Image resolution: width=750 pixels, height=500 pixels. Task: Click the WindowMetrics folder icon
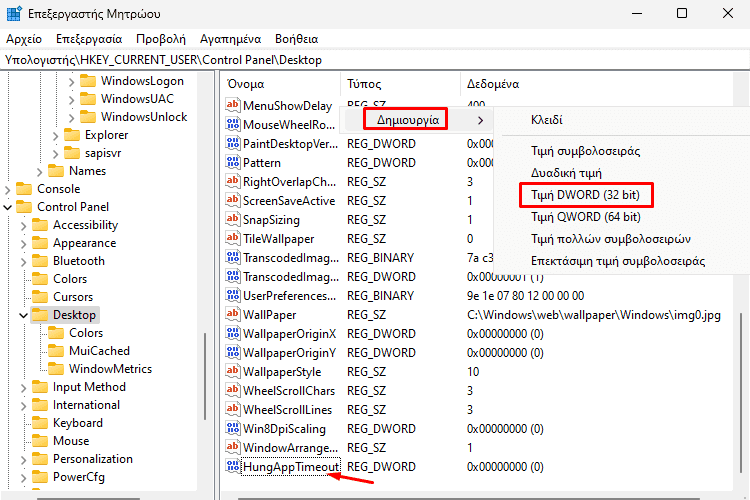click(56, 369)
